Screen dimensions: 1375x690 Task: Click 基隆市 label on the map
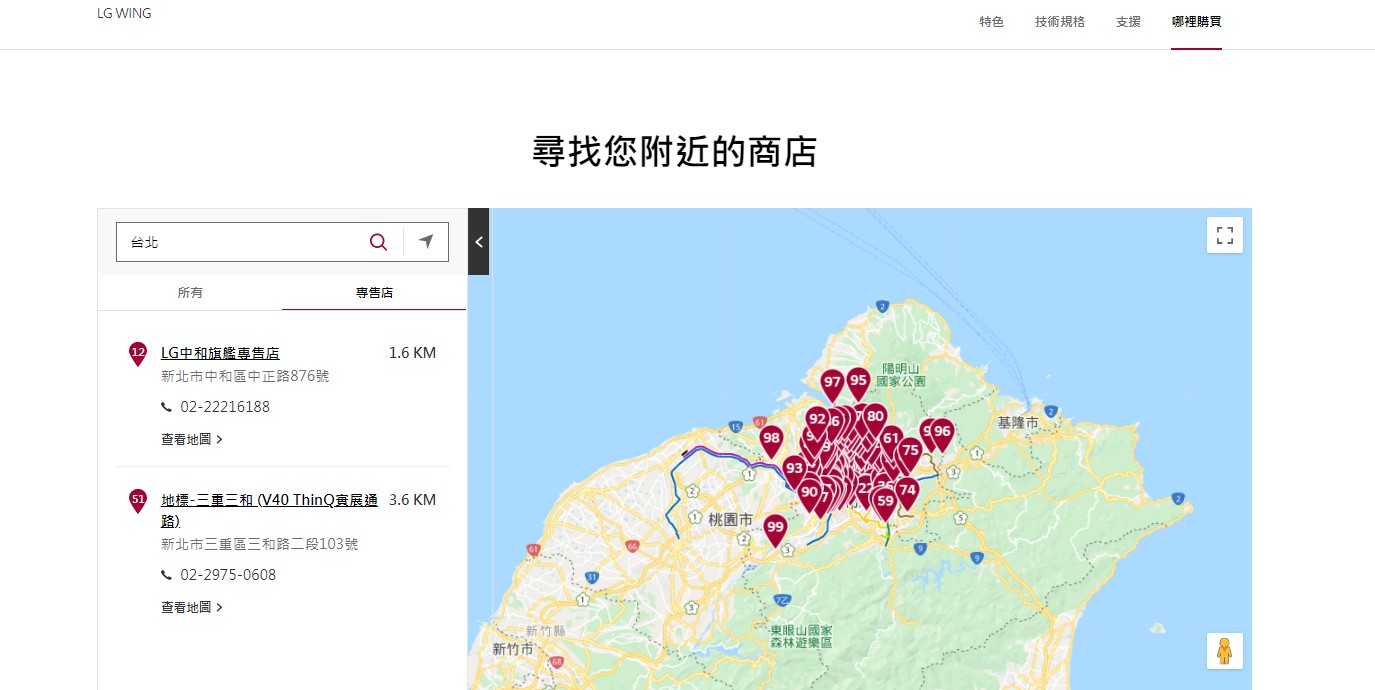(x=1018, y=423)
